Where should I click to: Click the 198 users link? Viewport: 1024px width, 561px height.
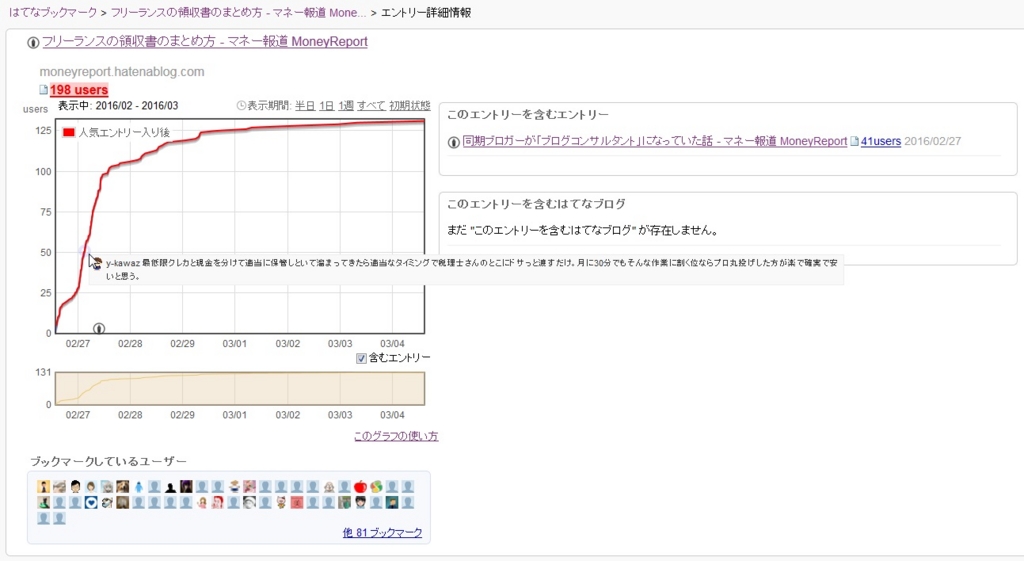coord(79,90)
